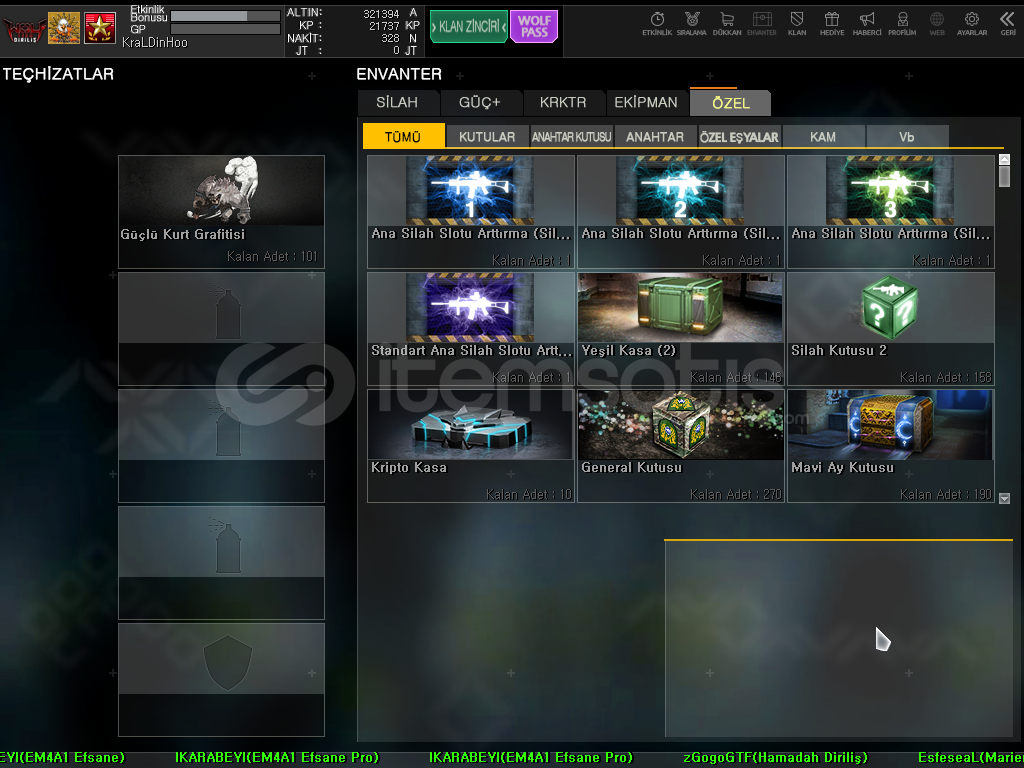The width and height of the screenshot is (1024, 768).
Task: Click the inventory scrollbar thumb
Action: [1004, 176]
